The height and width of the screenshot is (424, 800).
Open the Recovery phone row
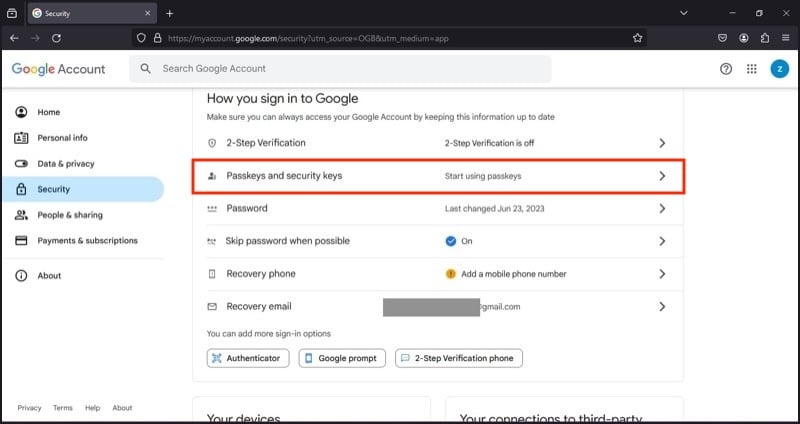(438, 273)
